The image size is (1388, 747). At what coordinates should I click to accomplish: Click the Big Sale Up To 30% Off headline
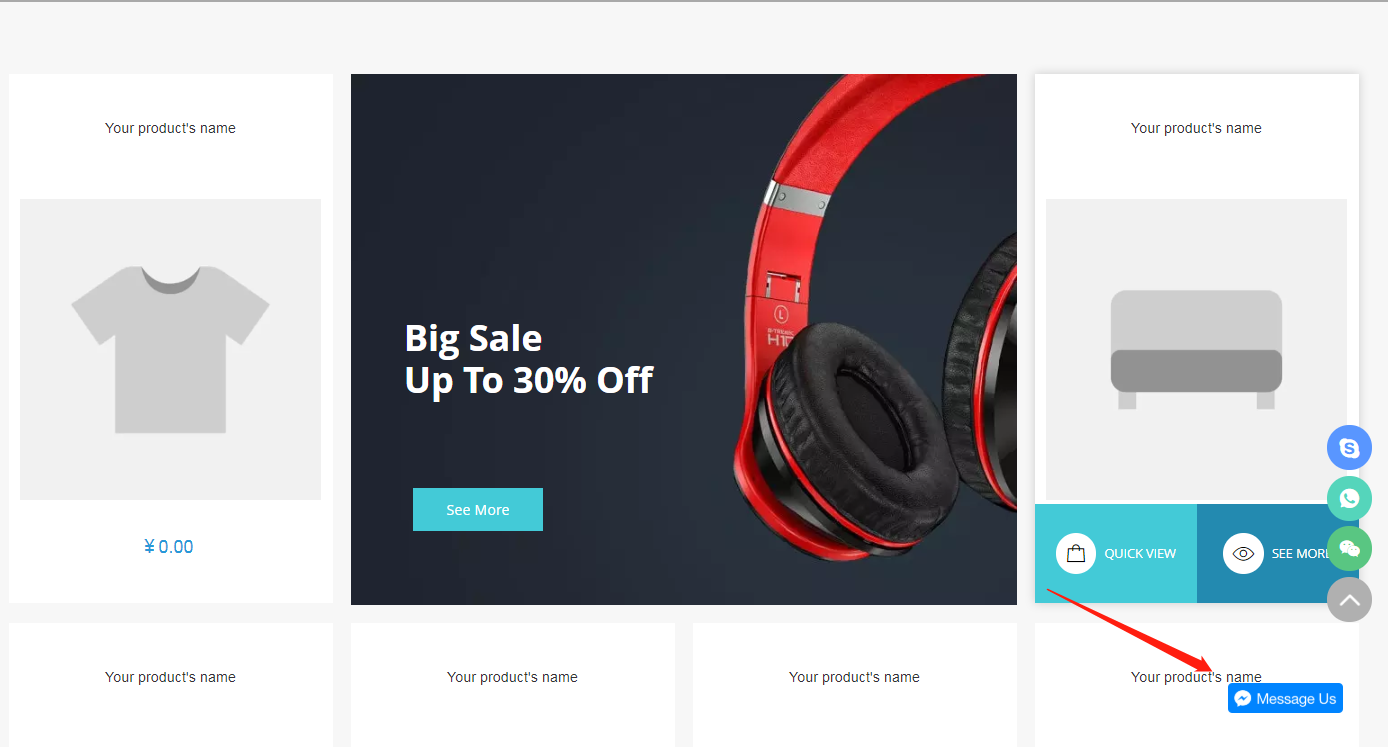click(529, 359)
